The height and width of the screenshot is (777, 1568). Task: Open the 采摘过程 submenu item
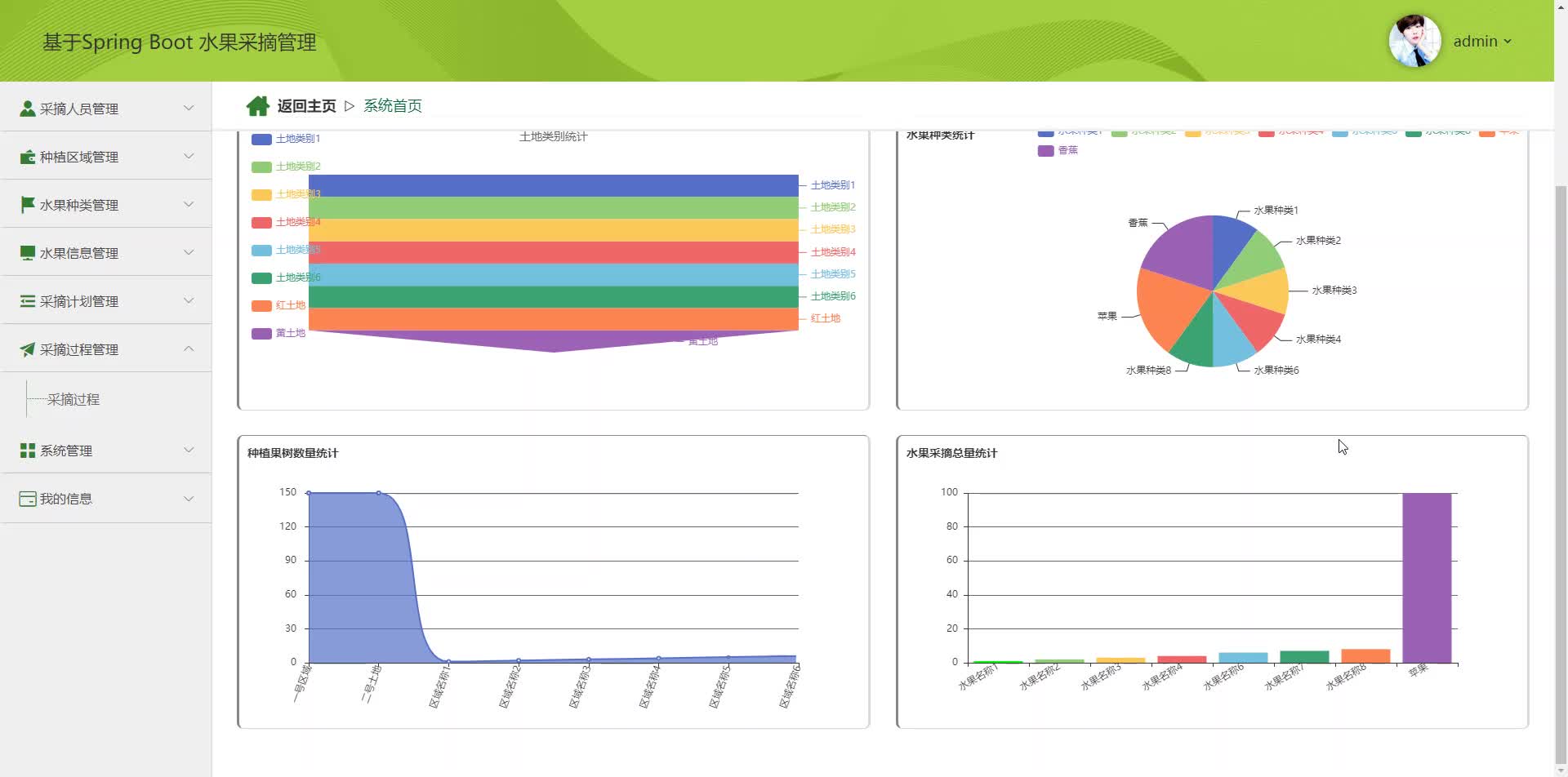click(x=73, y=399)
